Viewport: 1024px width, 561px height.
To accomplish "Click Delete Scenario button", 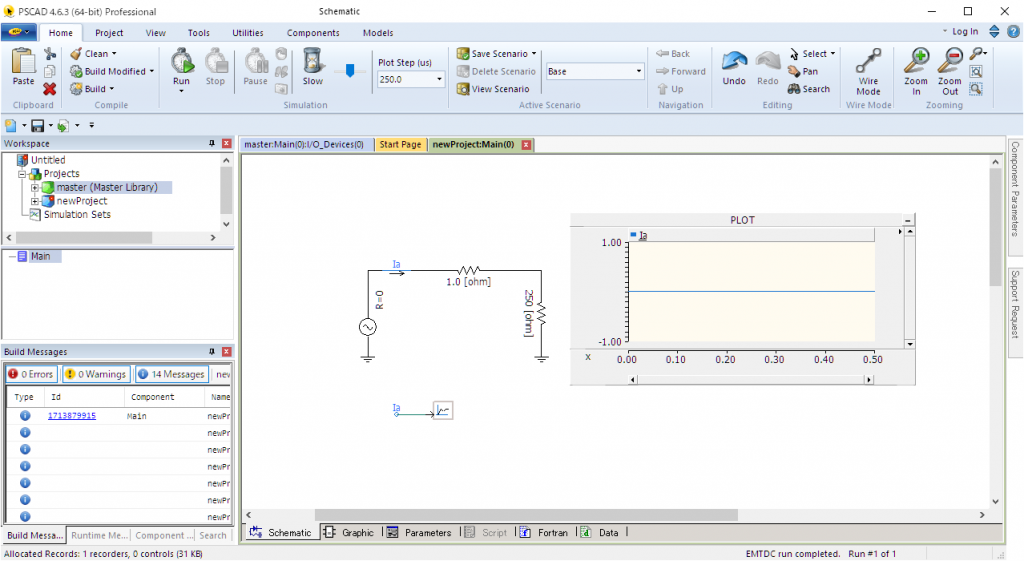I will (496, 71).
